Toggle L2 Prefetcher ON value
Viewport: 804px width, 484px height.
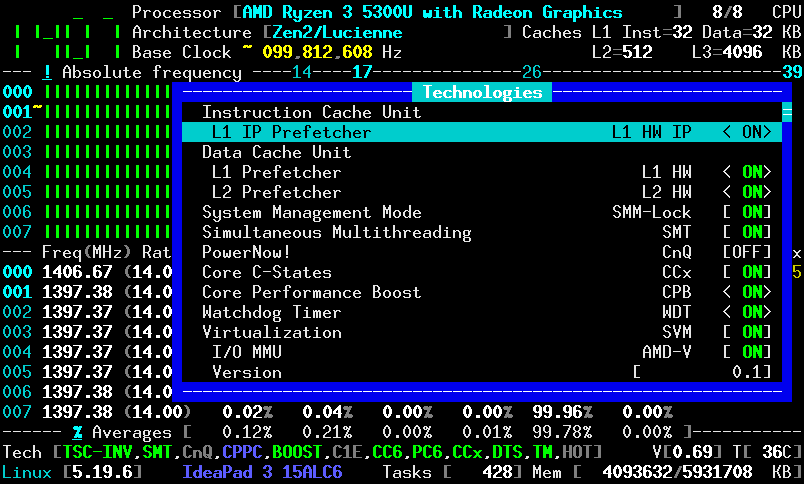click(x=747, y=192)
